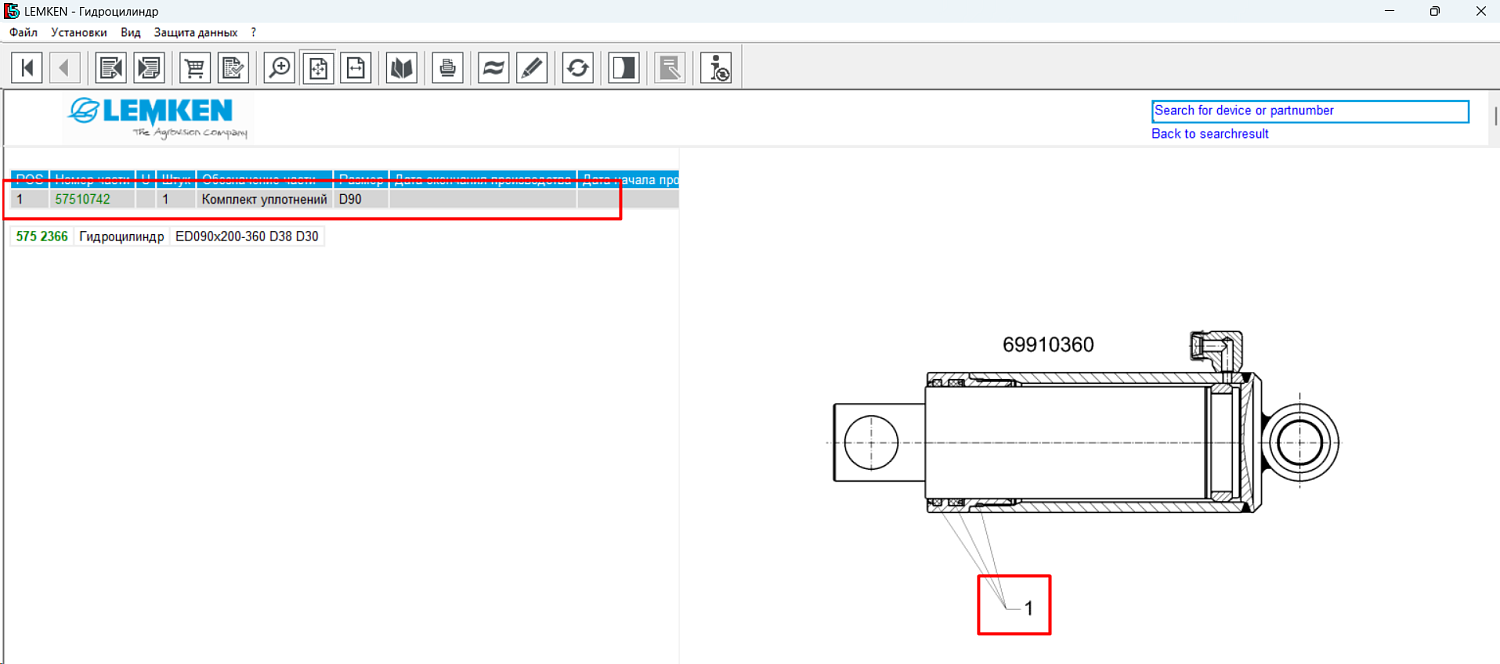Restore the LEMKEN window size
Viewport: 1500px width, 664px height.
click(1434, 11)
